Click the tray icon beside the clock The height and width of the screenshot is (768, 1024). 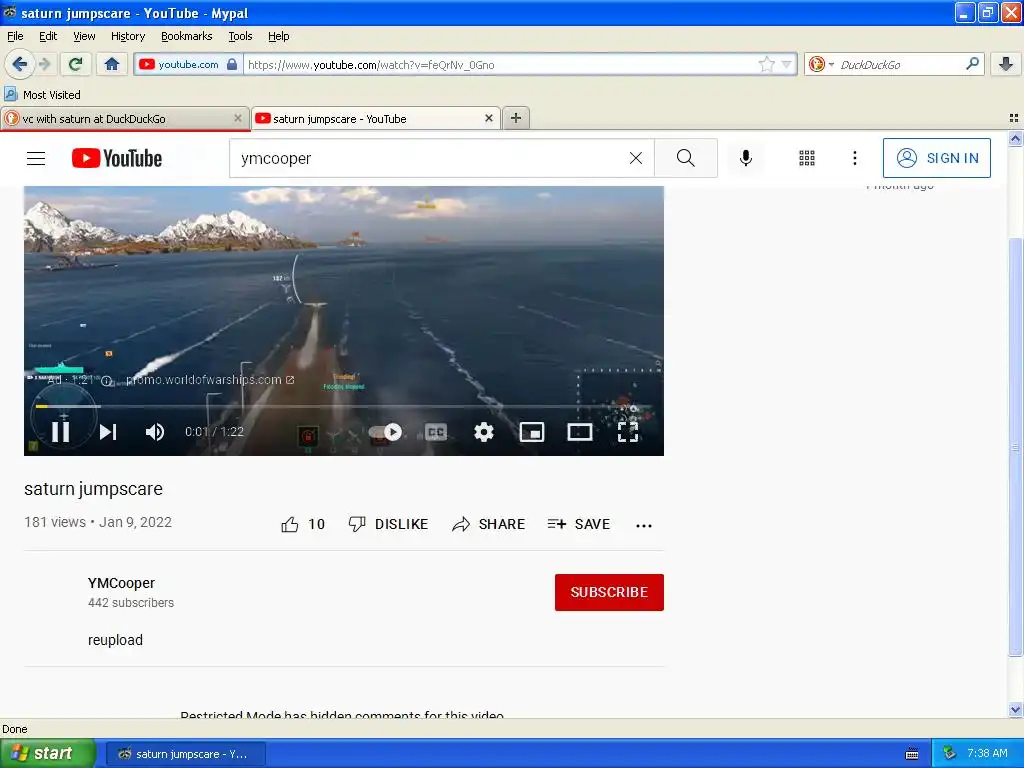click(950, 754)
